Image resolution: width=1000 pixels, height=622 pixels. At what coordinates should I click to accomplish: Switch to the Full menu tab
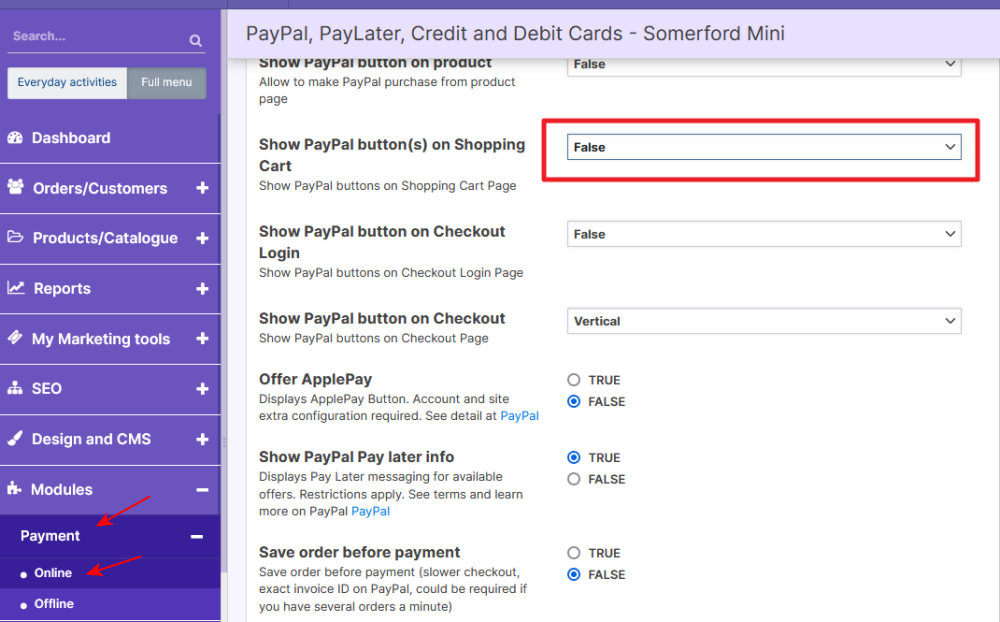[166, 83]
